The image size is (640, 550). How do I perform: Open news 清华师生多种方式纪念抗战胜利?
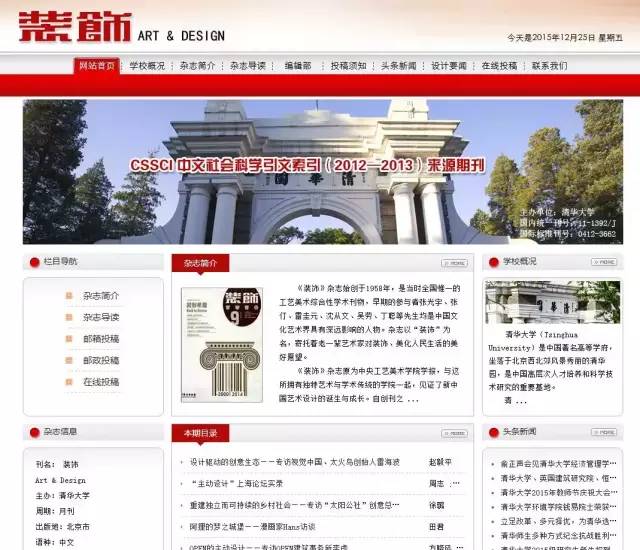(x=558, y=535)
